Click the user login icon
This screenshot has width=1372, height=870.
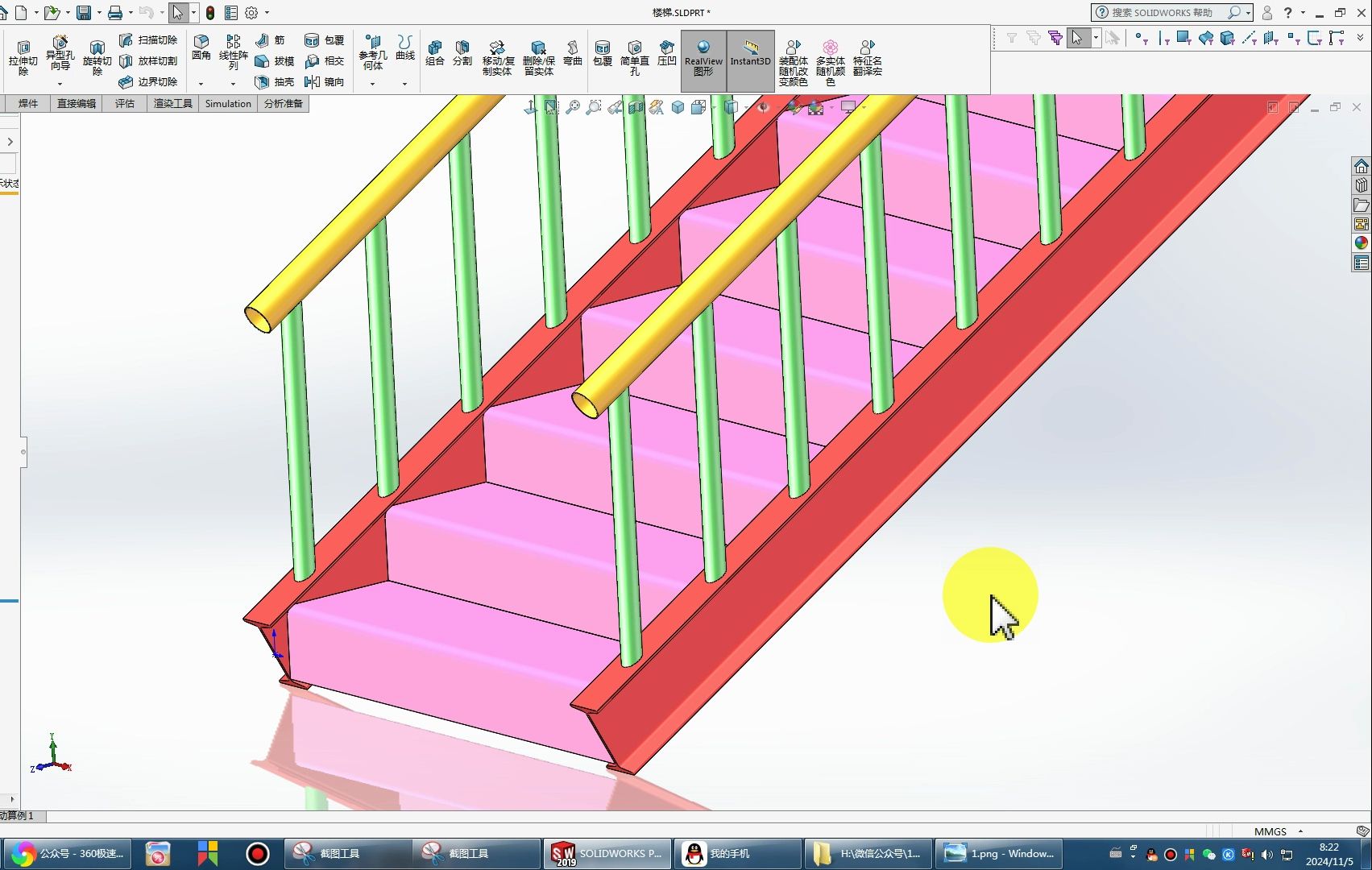pyautogui.click(x=1266, y=13)
